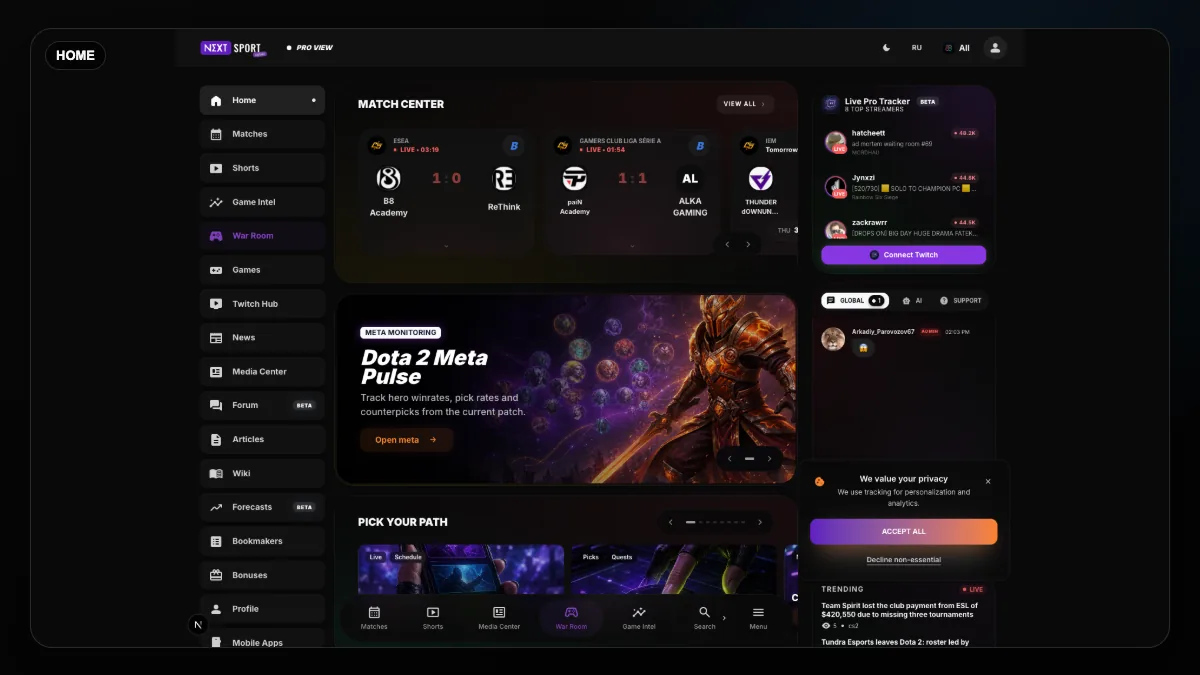The image size is (1200, 675).
Task: Open the hamburger Menu in bottom bar
Action: click(758, 618)
